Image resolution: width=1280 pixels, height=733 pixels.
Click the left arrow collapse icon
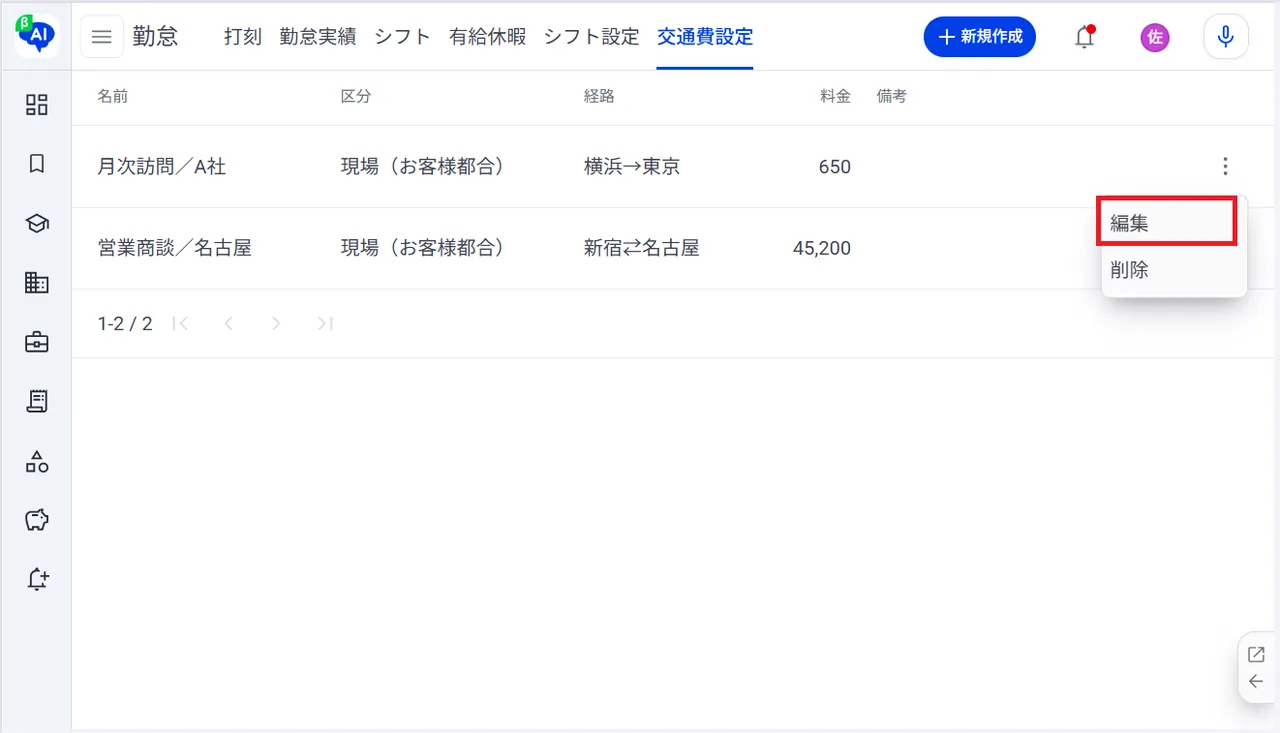click(1256, 682)
